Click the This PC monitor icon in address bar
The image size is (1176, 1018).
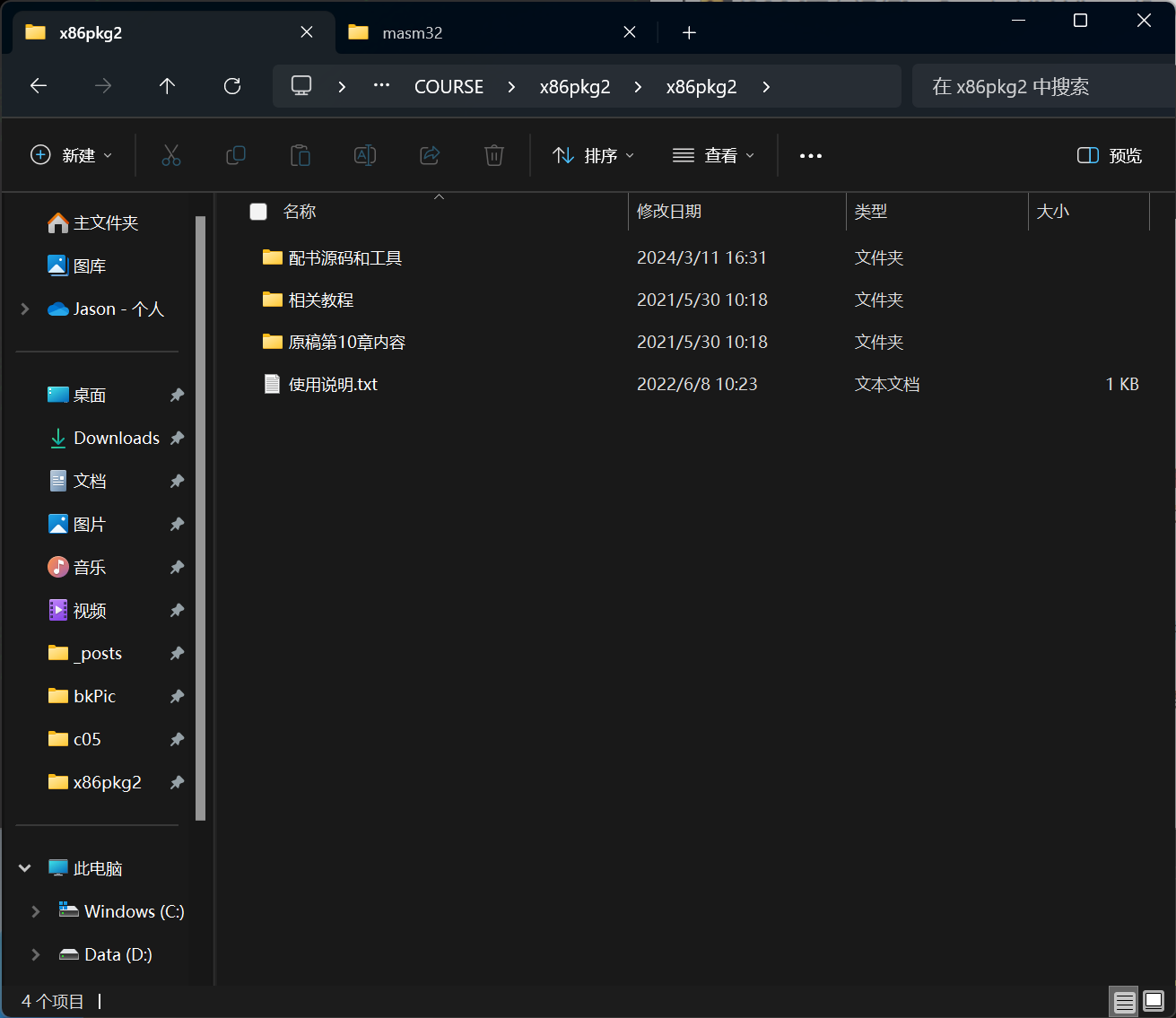[x=301, y=85]
